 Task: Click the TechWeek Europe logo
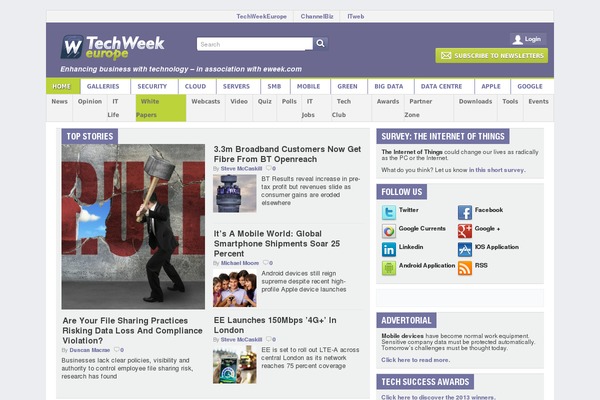112,47
